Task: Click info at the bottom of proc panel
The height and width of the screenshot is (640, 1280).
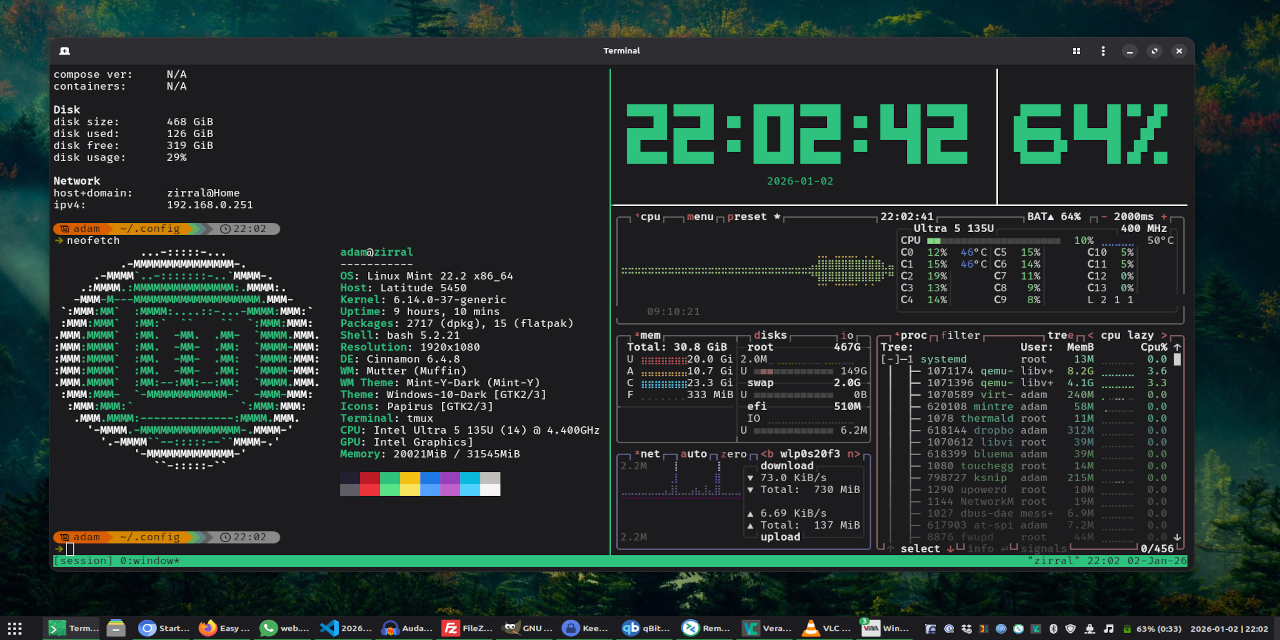Action: tap(979, 548)
